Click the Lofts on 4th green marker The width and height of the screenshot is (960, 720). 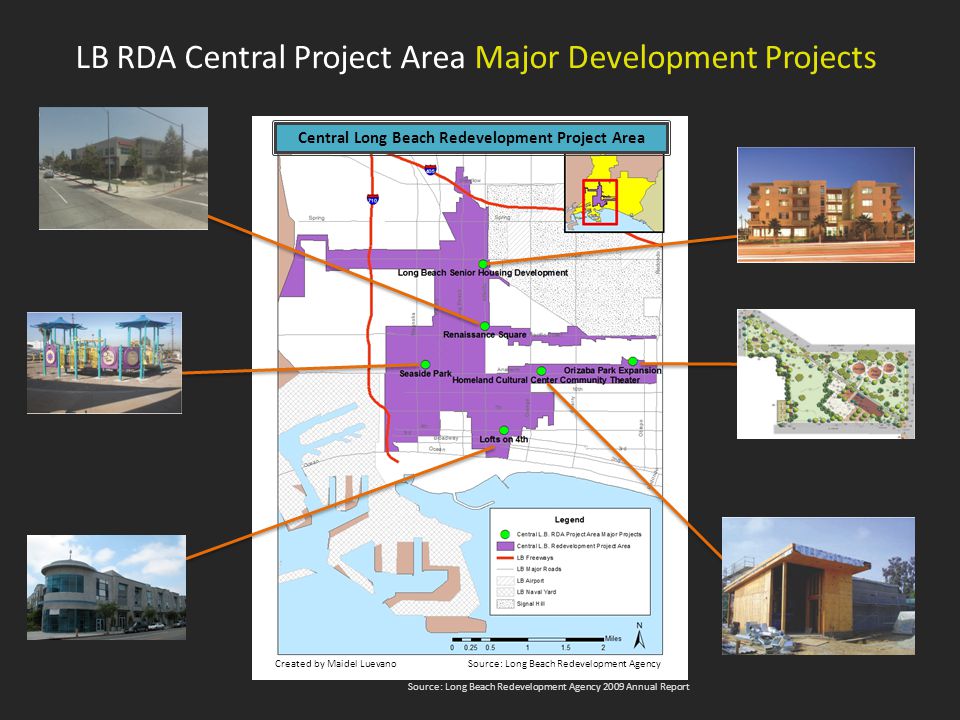point(504,430)
